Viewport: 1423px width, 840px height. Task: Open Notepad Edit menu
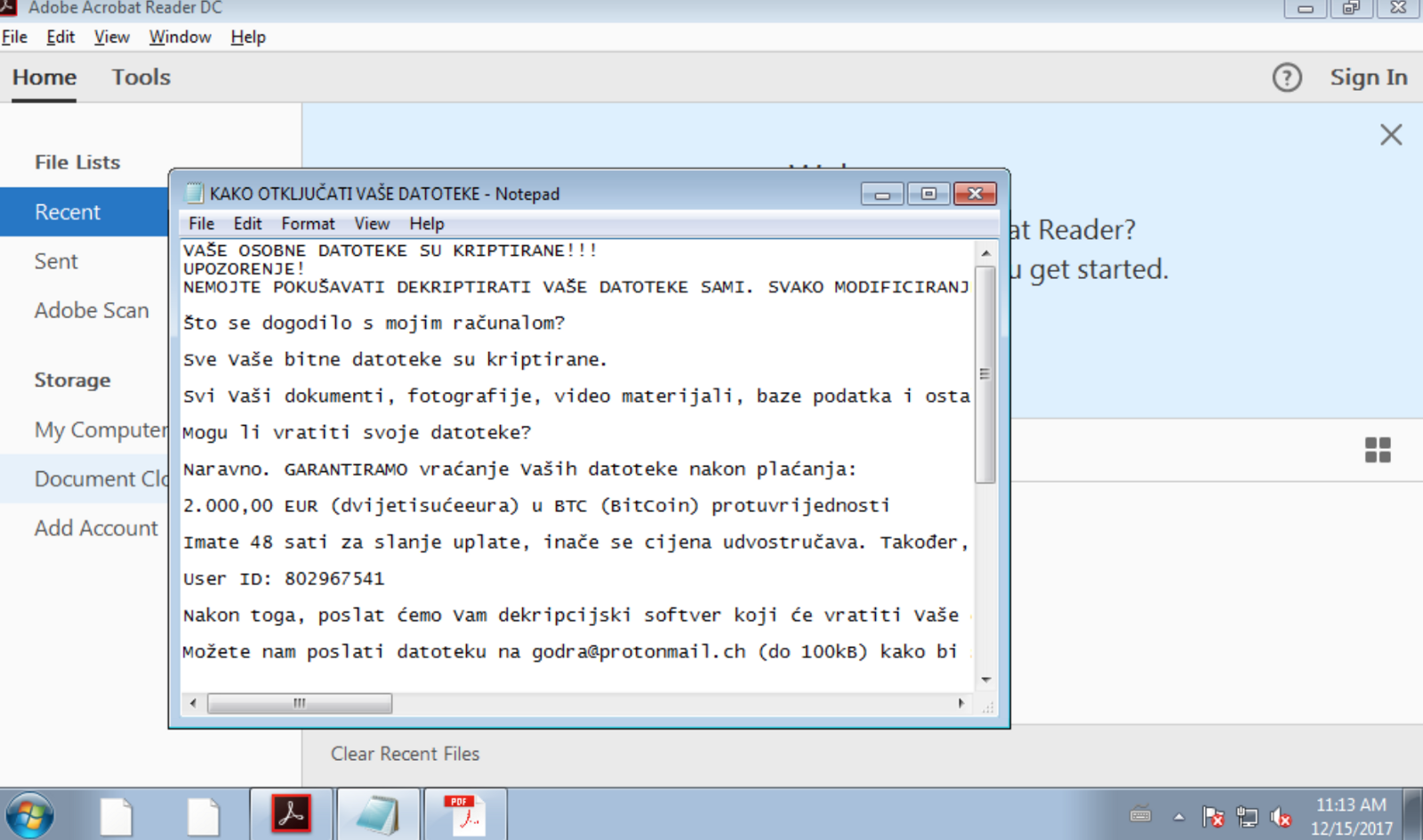click(247, 224)
